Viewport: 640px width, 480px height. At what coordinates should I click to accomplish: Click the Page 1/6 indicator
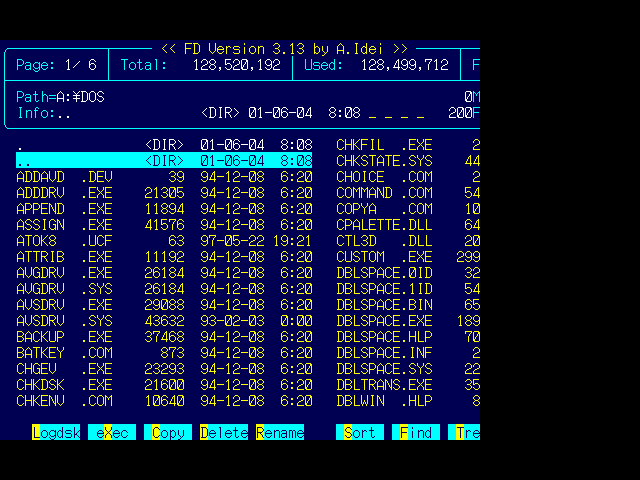[56, 65]
